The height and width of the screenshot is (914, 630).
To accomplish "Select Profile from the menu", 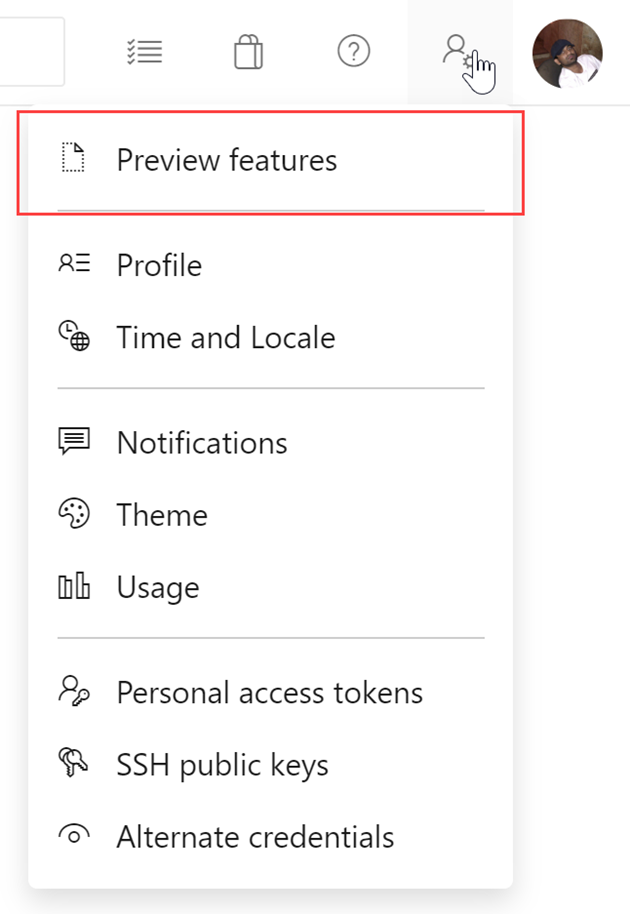I will 158,265.
